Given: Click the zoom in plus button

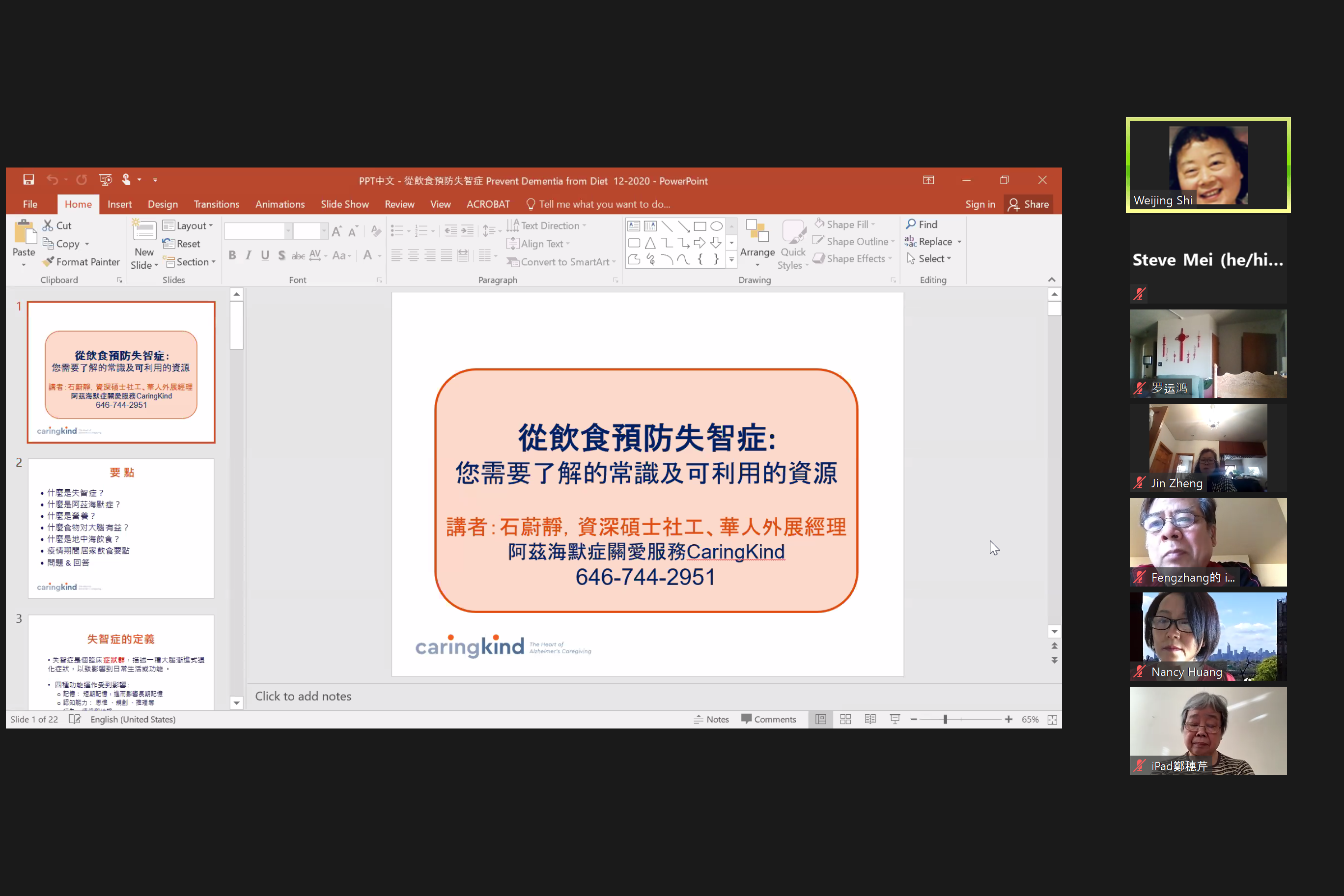Looking at the screenshot, I should click(1008, 720).
